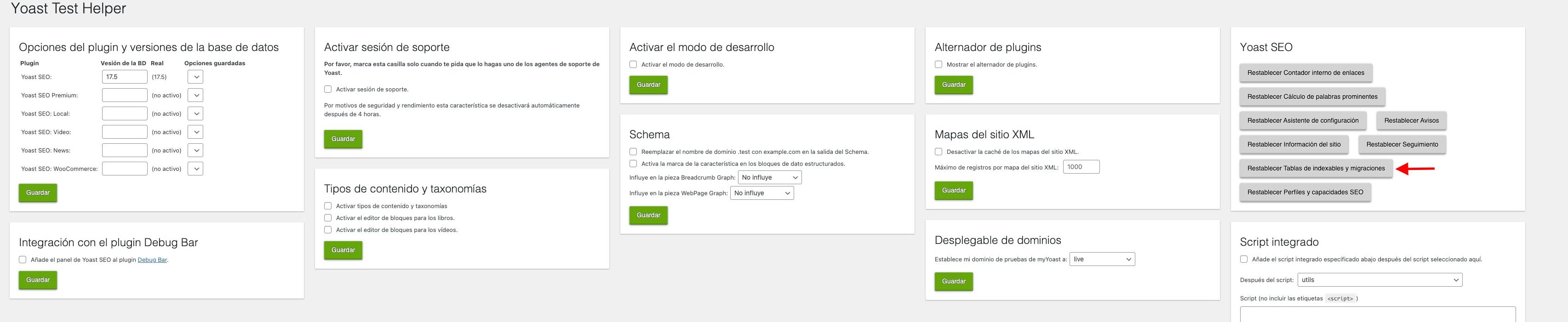Click Guardar in plugin options and database versions
The image size is (1568, 322).
coord(38,192)
